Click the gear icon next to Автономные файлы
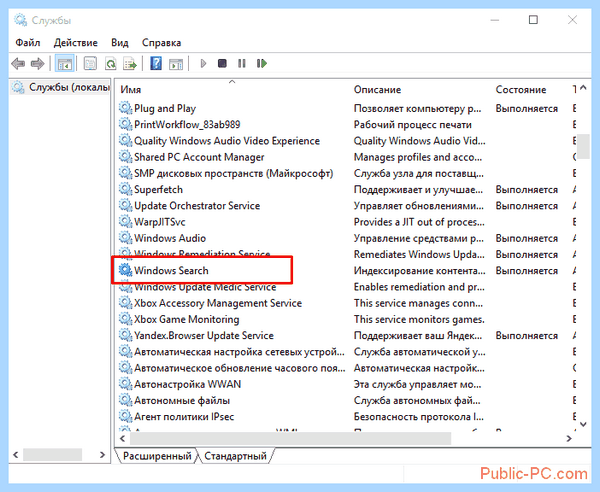 tap(125, 400)
